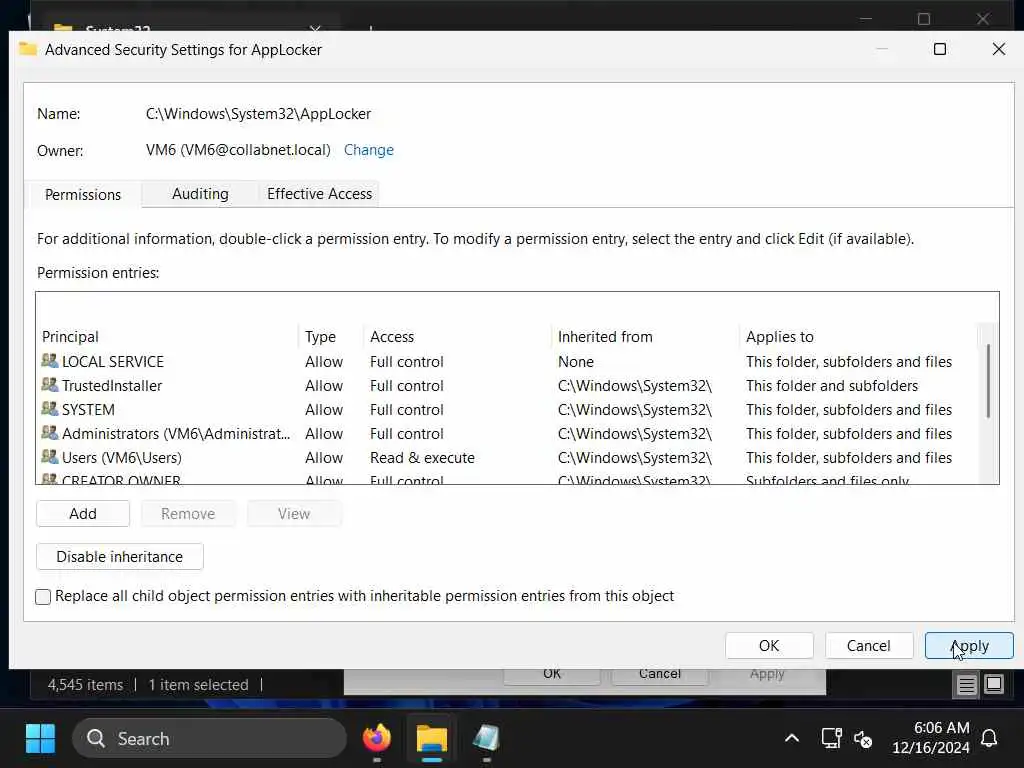Open the clock showing 6:06 AM

(x=931, y=737)
